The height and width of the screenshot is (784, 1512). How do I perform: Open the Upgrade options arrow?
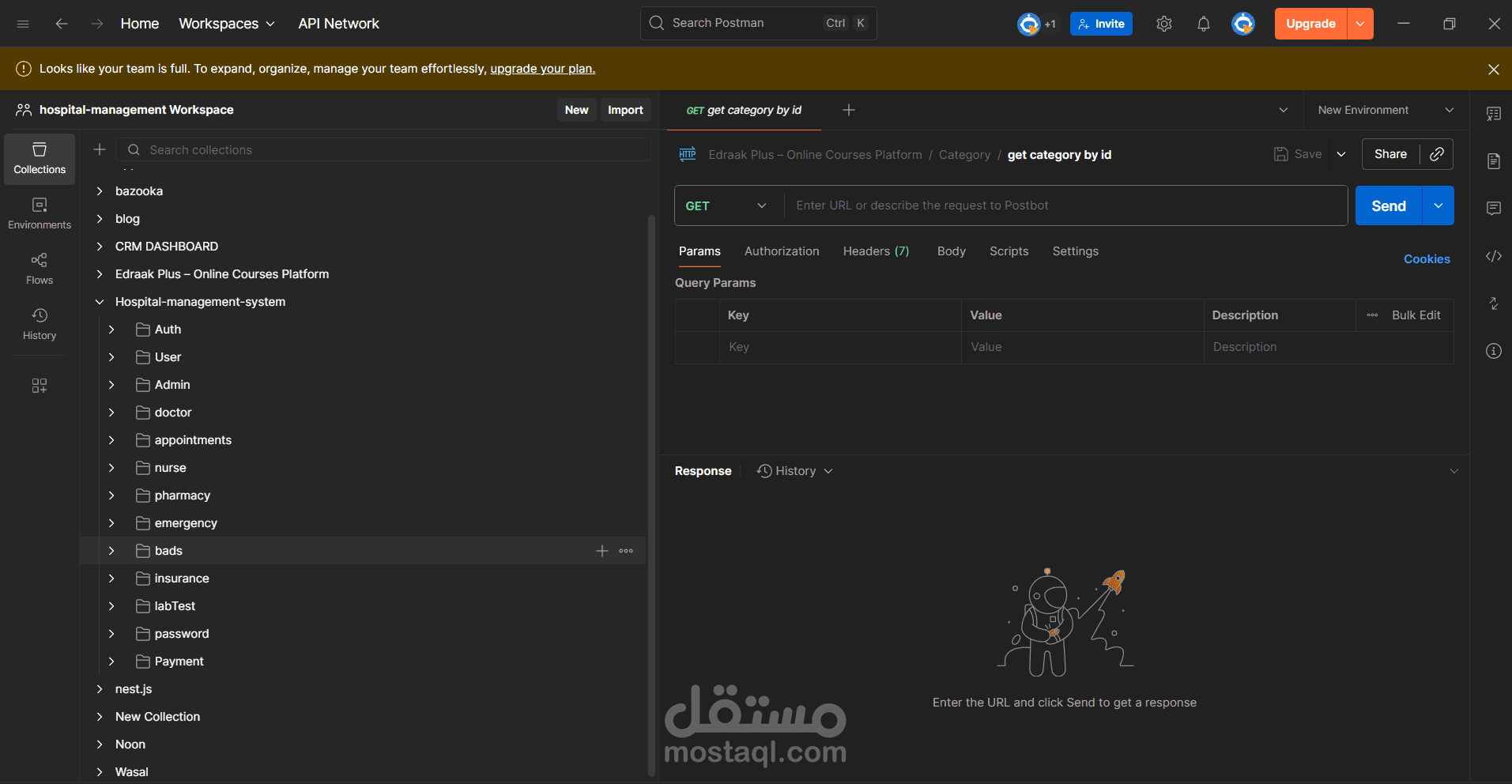click(x=1360, y=24)
